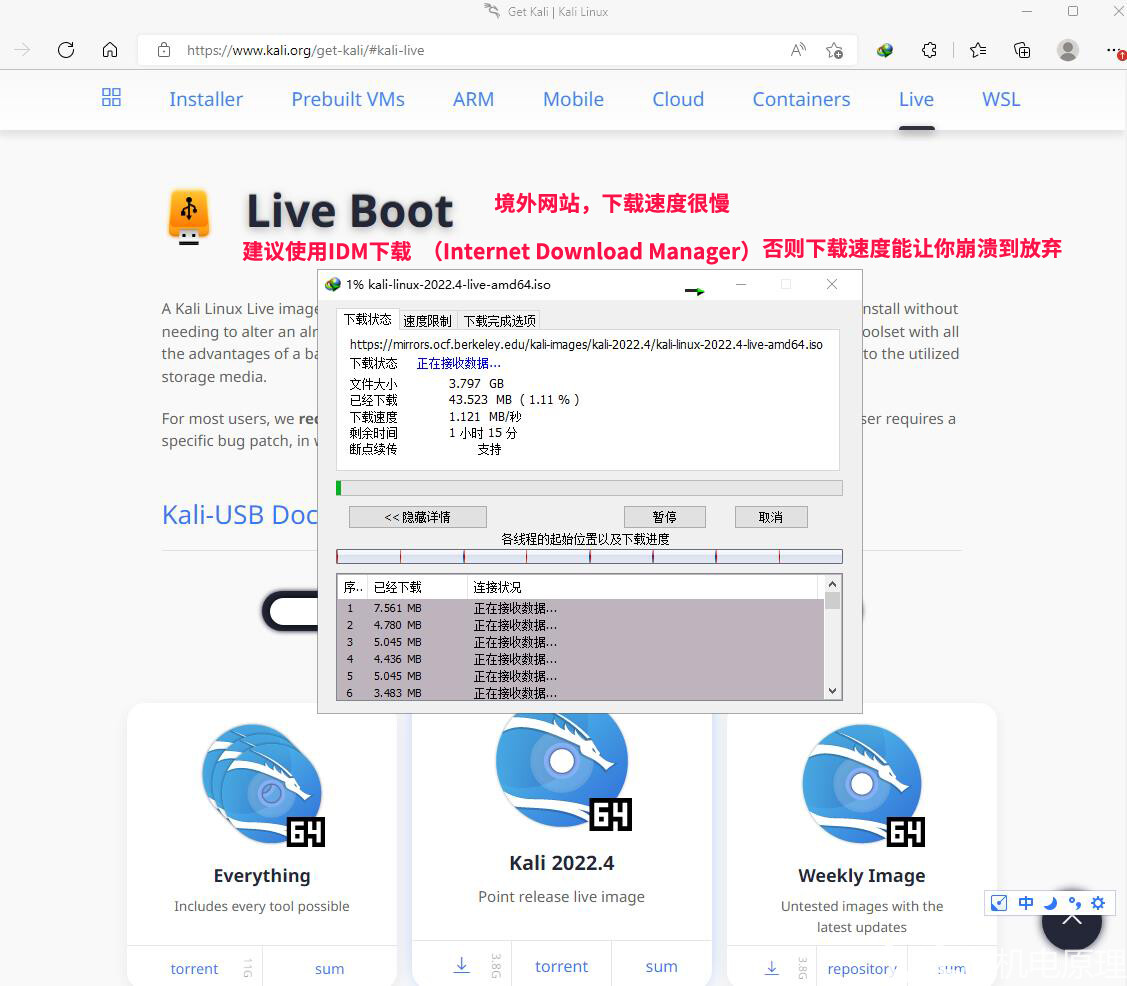The image size is (1127, 986).
Task: Click the Everything sum link
Action: (329, 969)
